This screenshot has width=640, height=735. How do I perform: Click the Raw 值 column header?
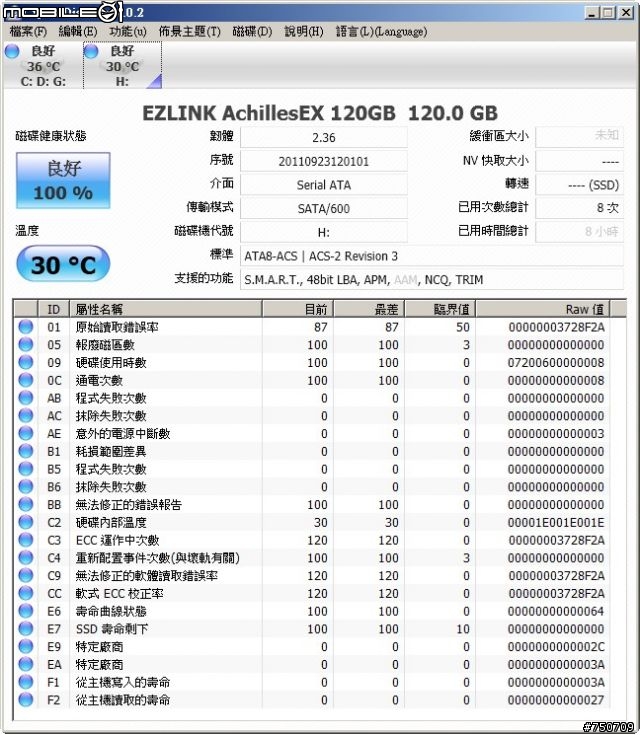(543, 309)
